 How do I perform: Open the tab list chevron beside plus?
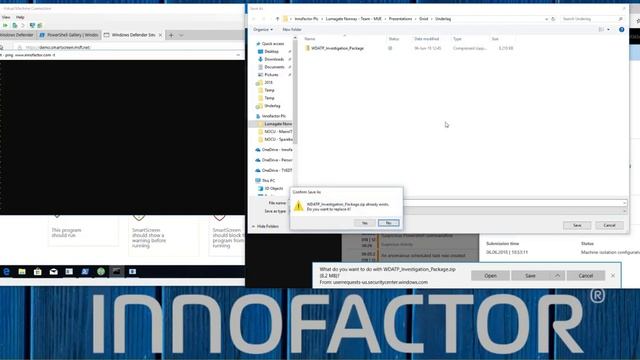(181, 35)
